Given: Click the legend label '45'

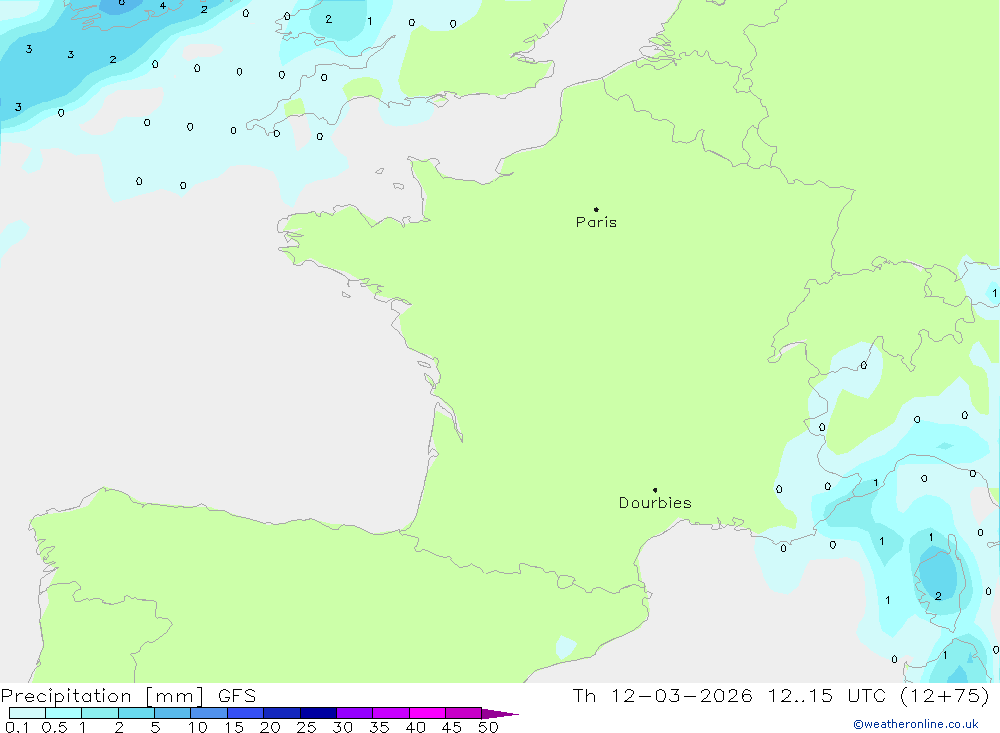Looking at the screenshot, I should 452,727.
